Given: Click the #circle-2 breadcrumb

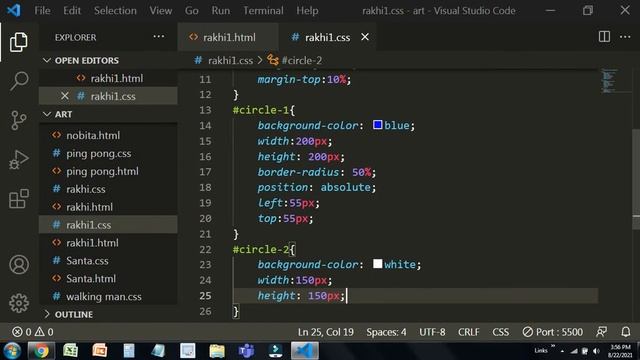Looking at the screenshot, I should point(302,60).
